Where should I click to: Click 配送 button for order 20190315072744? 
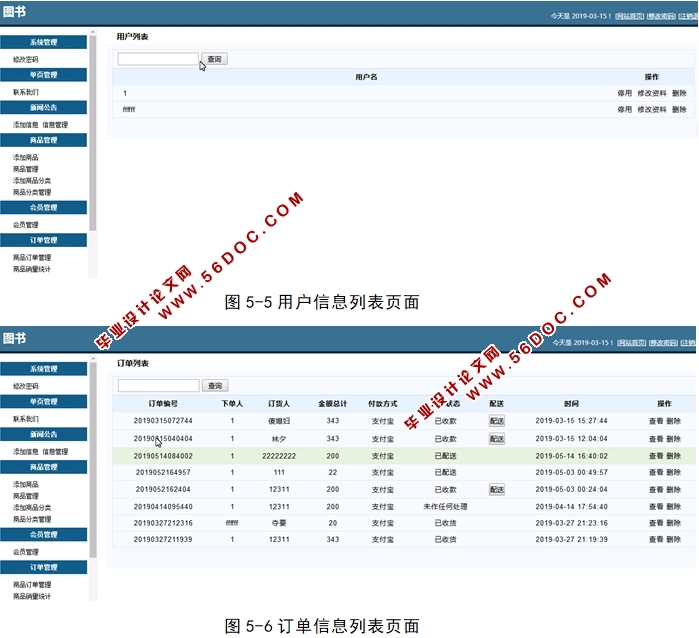click(x=496, y=421)
